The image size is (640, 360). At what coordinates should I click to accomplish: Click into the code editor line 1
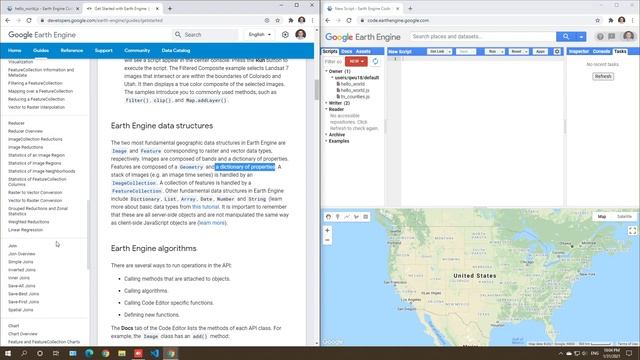483,59
